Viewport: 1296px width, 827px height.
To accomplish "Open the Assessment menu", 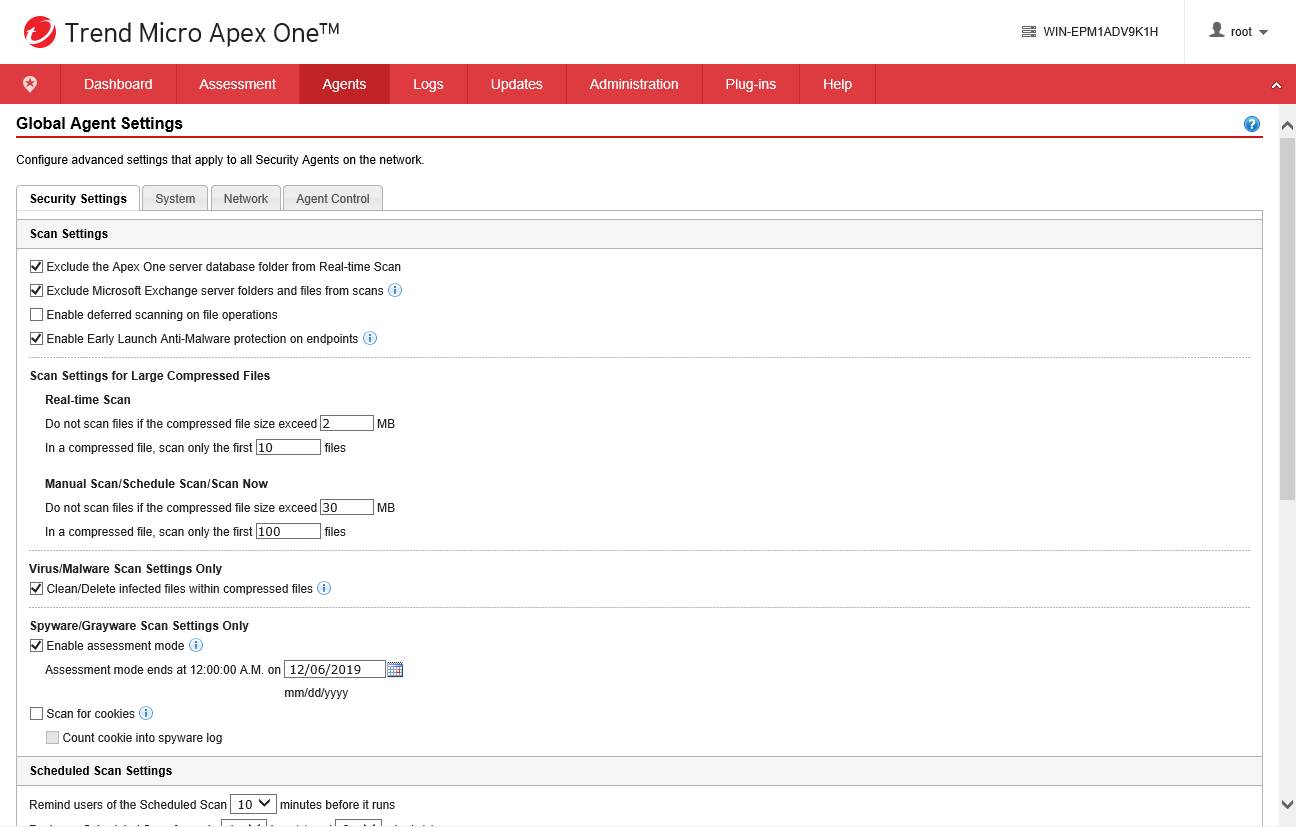I will click(x=237, y=84).
